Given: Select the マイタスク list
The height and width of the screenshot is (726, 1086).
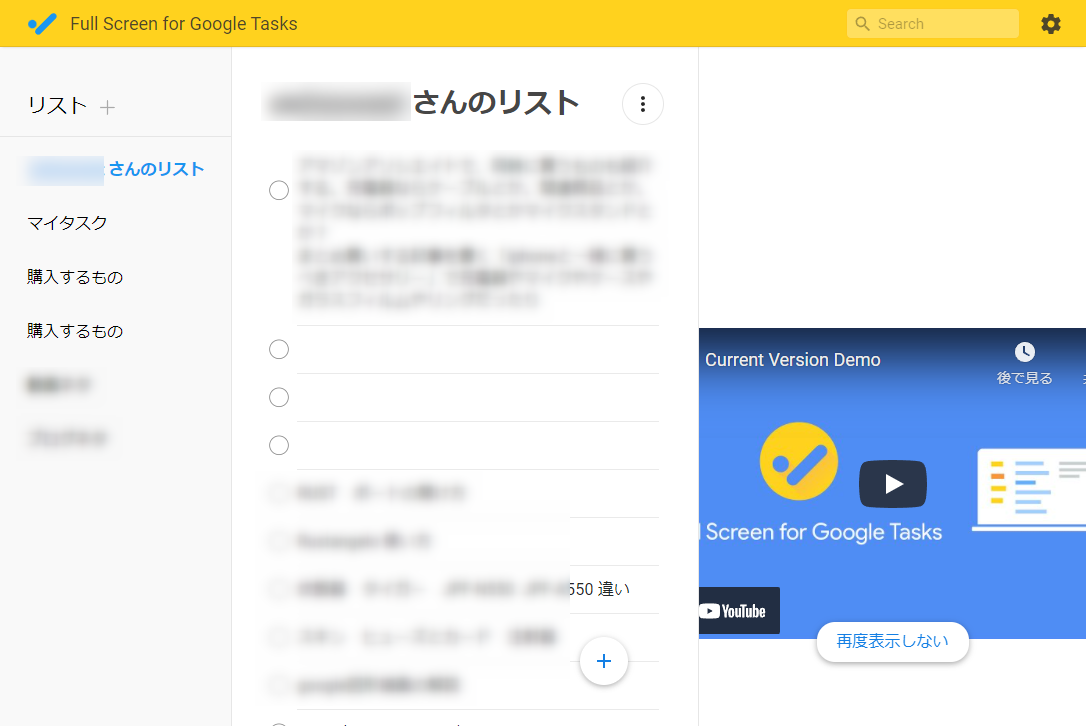Looking at the screenshot, I should coord(67,223).
